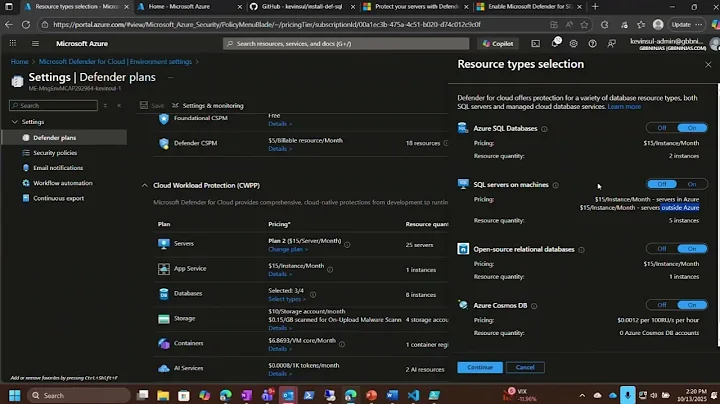Click the Databases plan icon
The width and height of the screenshot is (720, 404).
[x=163, y=294]
